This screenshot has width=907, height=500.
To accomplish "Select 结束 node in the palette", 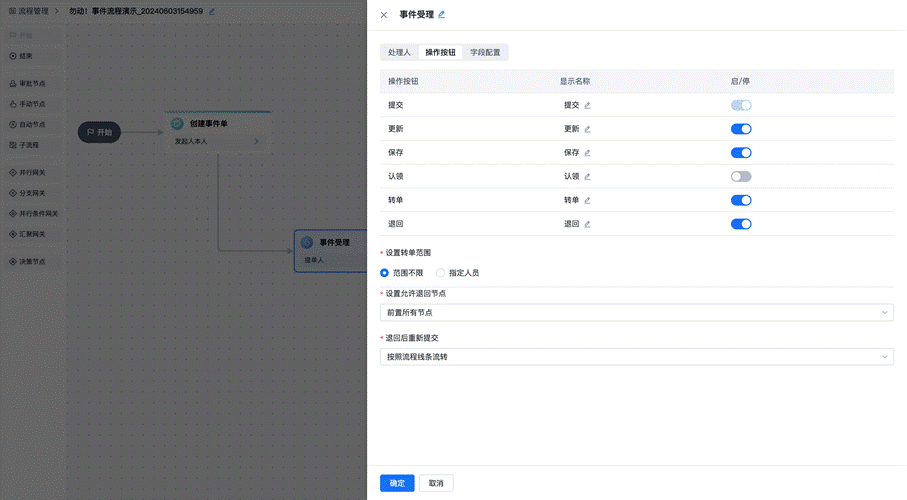I will tap(21, 56).
